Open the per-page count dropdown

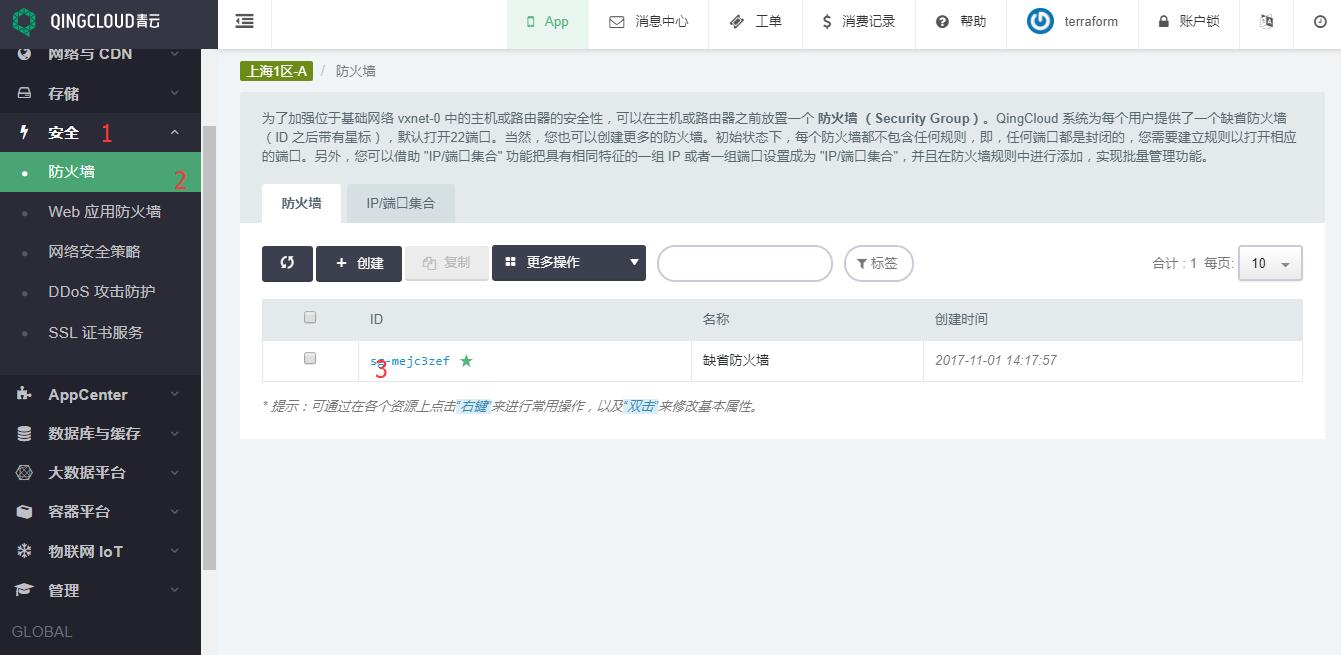click(x=1269, y=263)
